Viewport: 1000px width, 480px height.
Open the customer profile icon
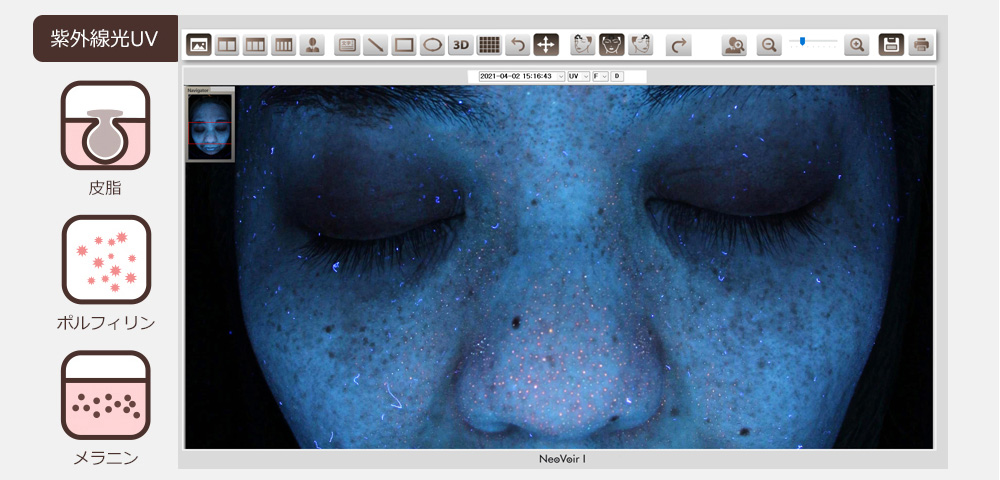coord(312,45)
